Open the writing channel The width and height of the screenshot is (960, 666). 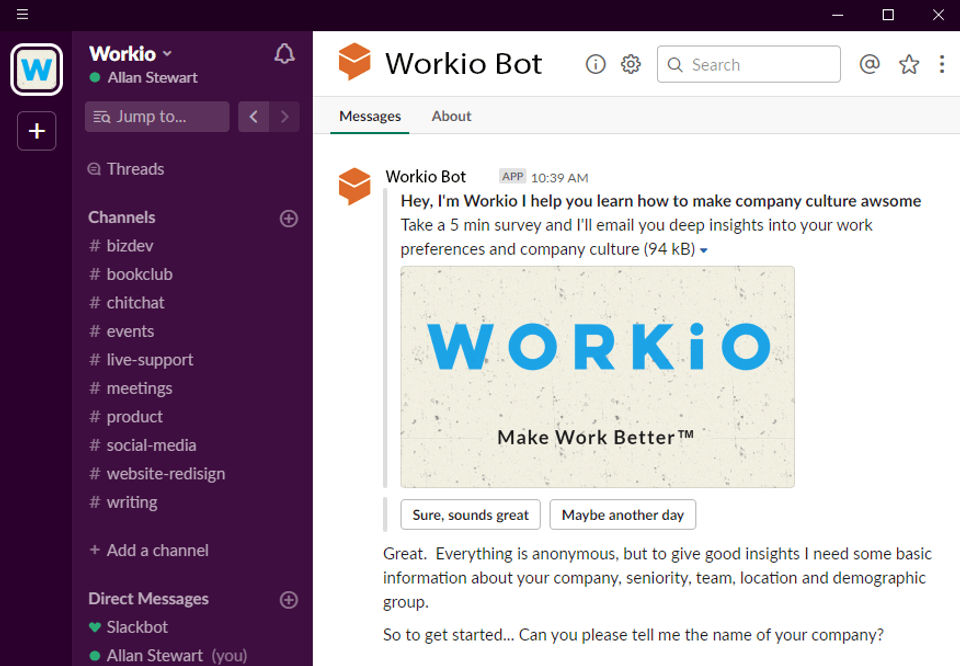point(123,502)
